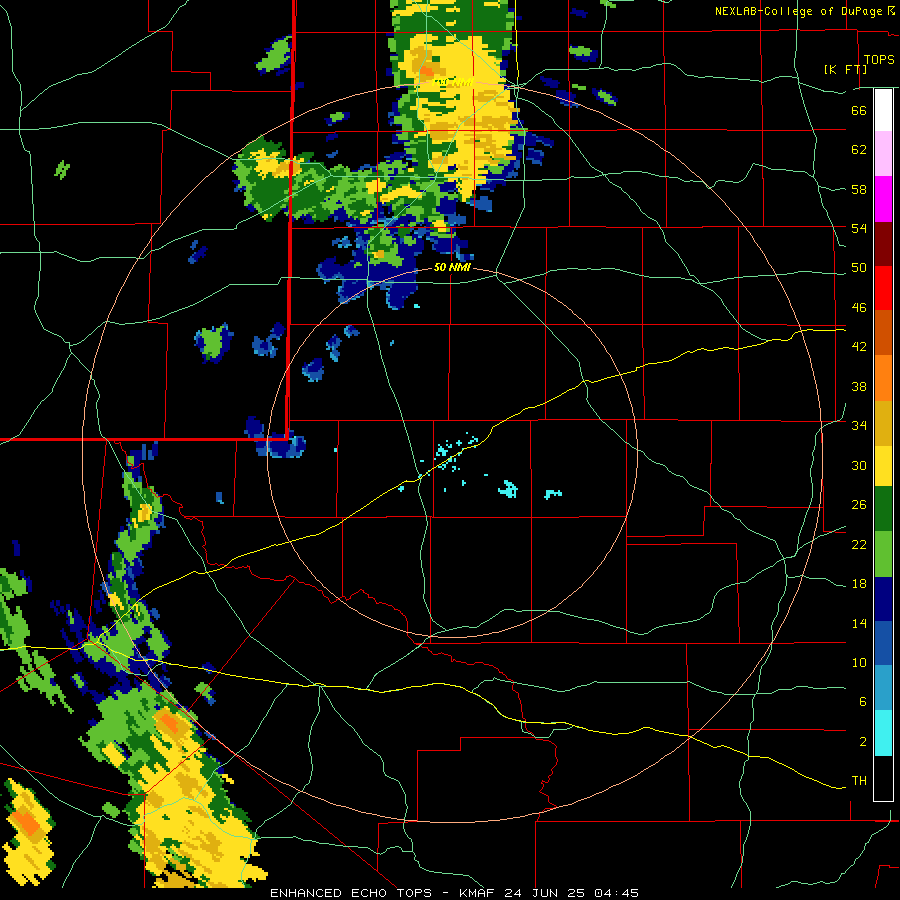Click the 22 scale value
The width and height of the screenshot is (900, 900).
click(859, 544)
